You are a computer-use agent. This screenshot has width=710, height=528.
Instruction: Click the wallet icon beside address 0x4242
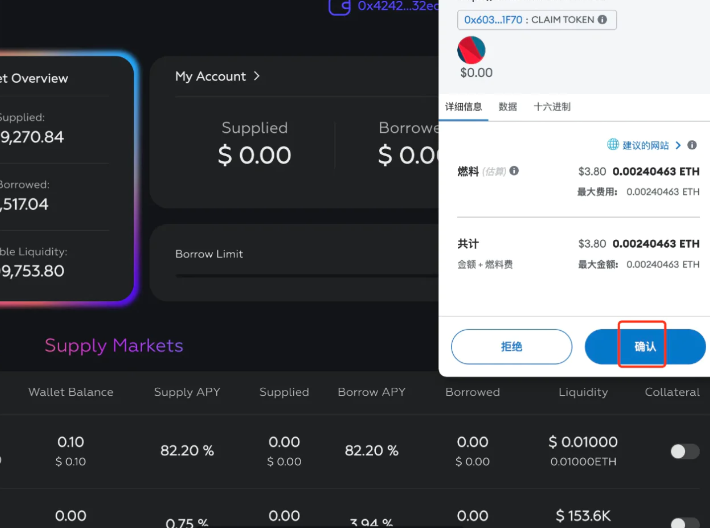tap(339, 6)
